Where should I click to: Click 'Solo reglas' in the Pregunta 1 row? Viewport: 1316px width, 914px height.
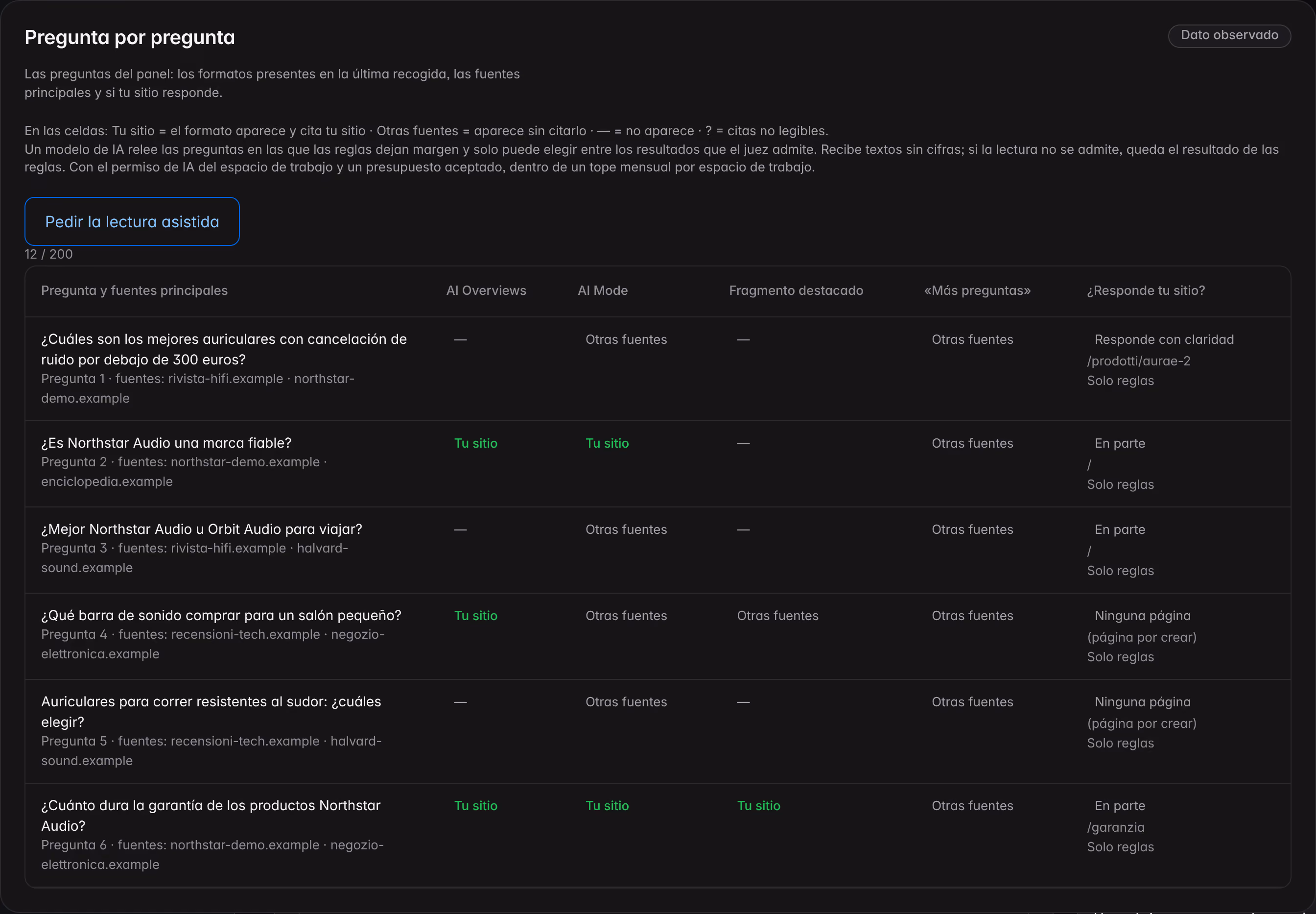[1120, 381]
